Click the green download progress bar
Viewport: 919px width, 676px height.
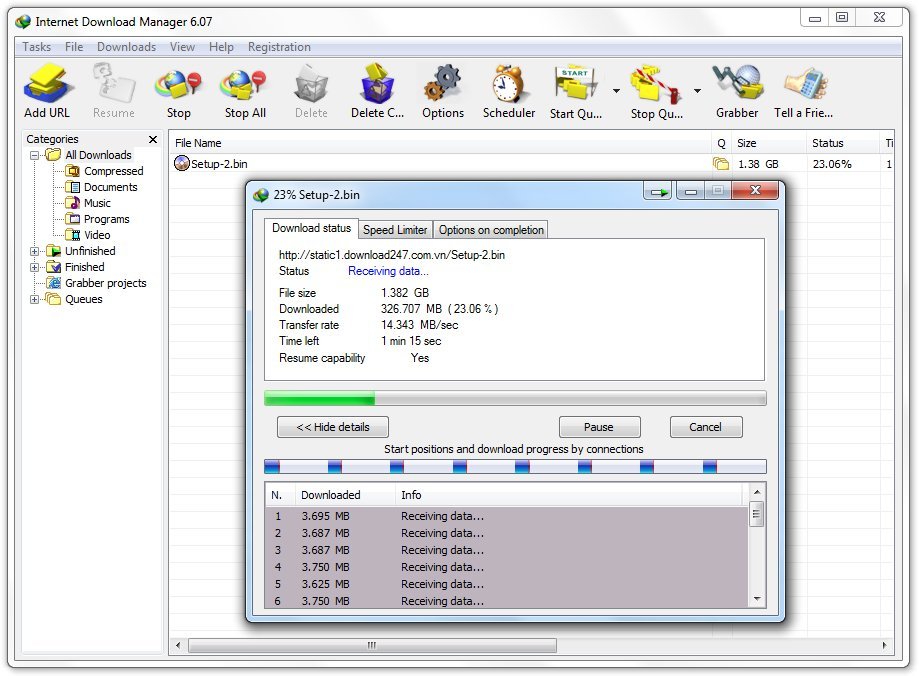[320, 398]
